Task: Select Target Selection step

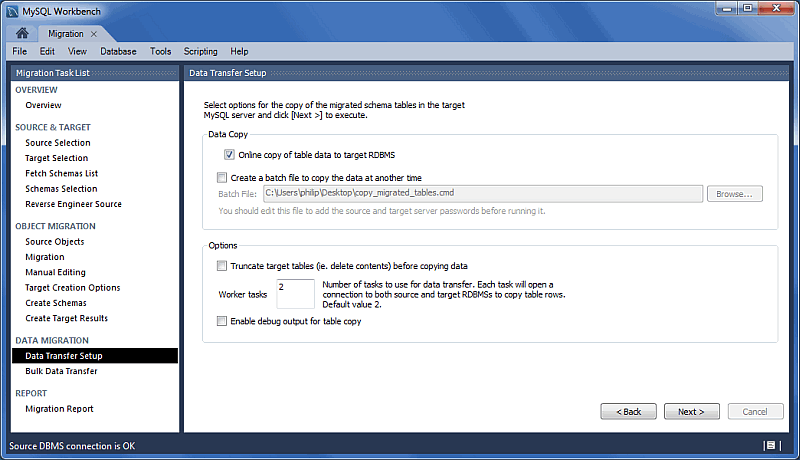Action: point(57,158)
